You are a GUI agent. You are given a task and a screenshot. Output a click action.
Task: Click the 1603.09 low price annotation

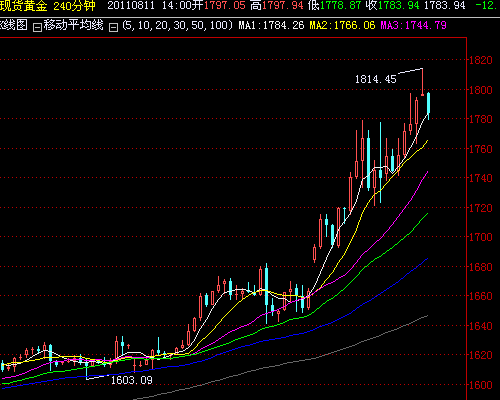point(132,380)
